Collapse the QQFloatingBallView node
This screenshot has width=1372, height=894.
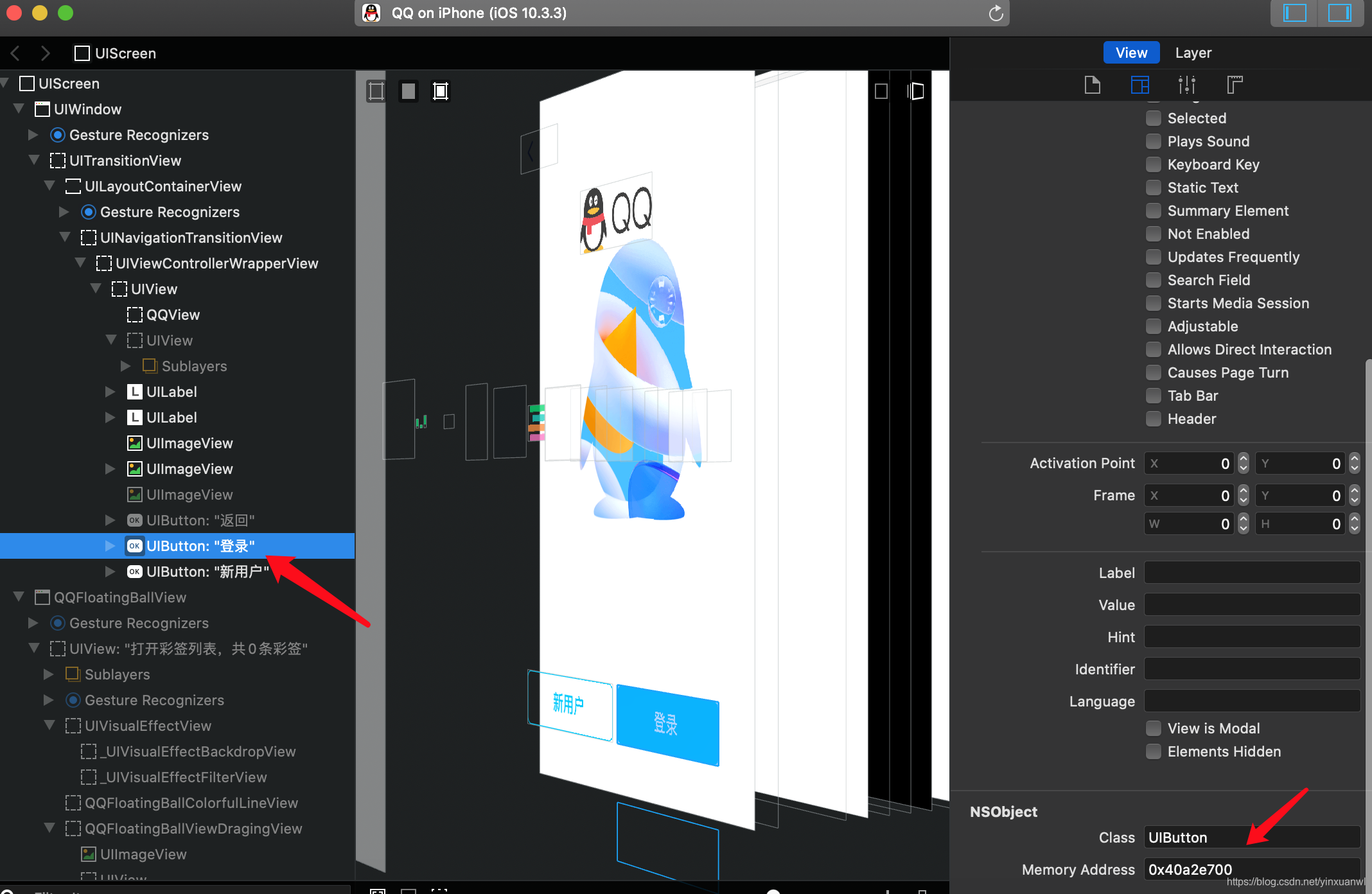[x=19, y=597]
